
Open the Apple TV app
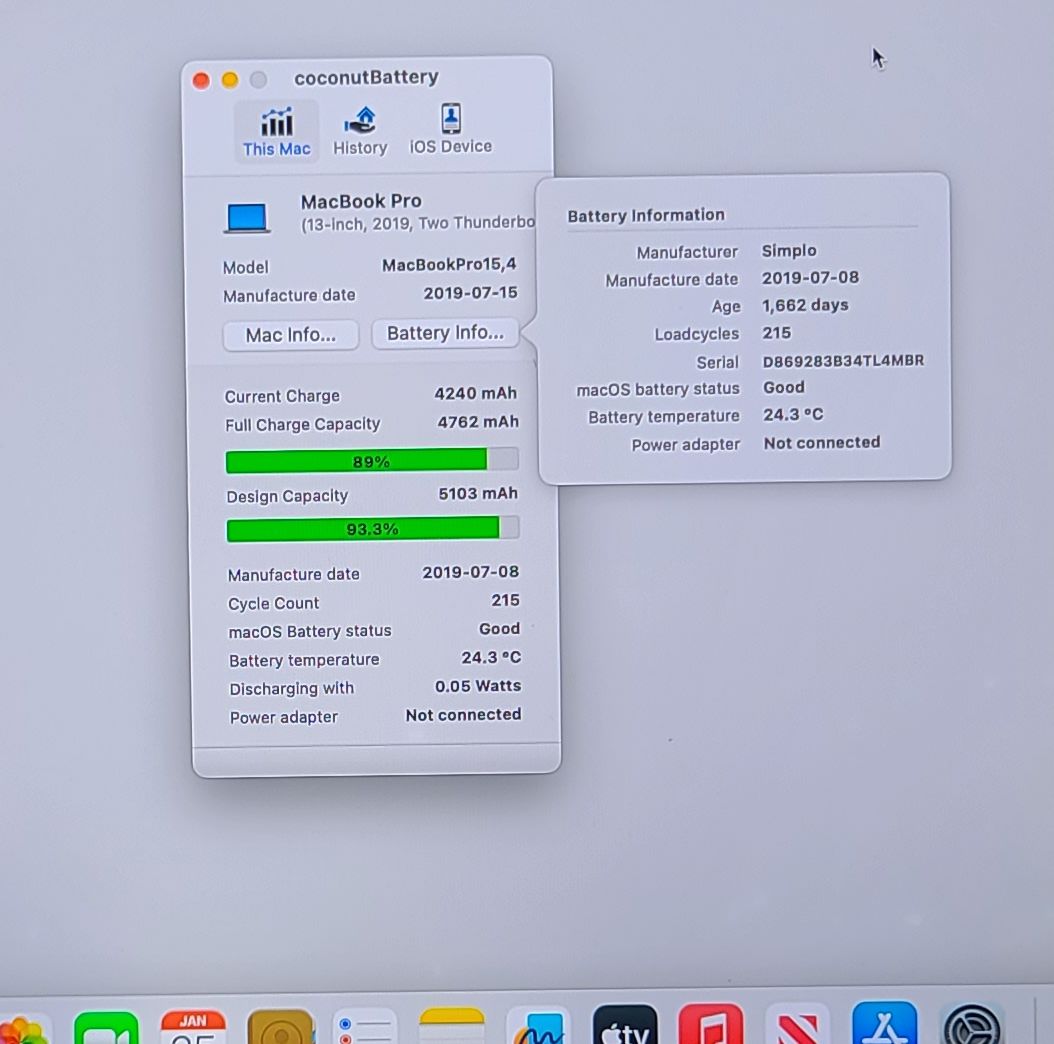coord(625,1028)
